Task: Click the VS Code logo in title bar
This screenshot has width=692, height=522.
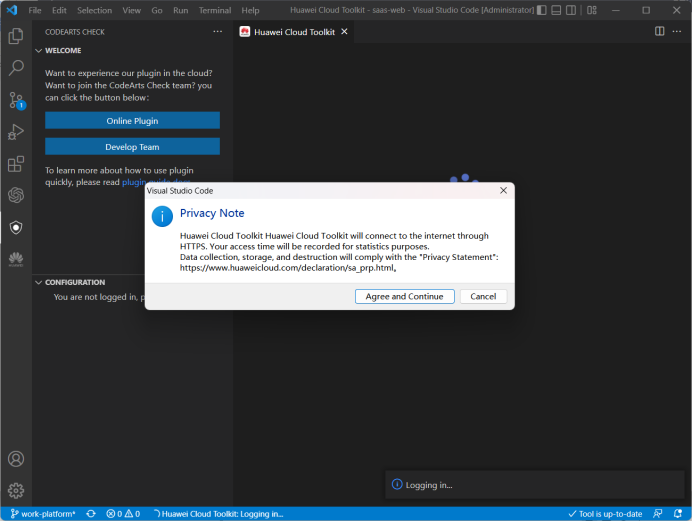Action: [12, 10]
